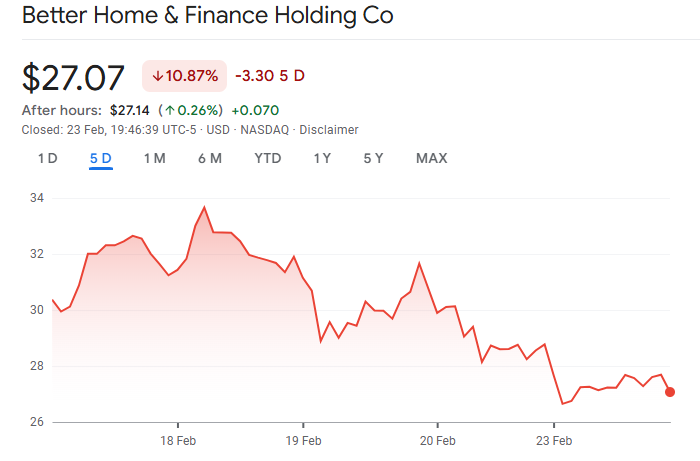This screenshot has width=700, height=461.
Task: Open the Disclaimer link
Action: 328,130
